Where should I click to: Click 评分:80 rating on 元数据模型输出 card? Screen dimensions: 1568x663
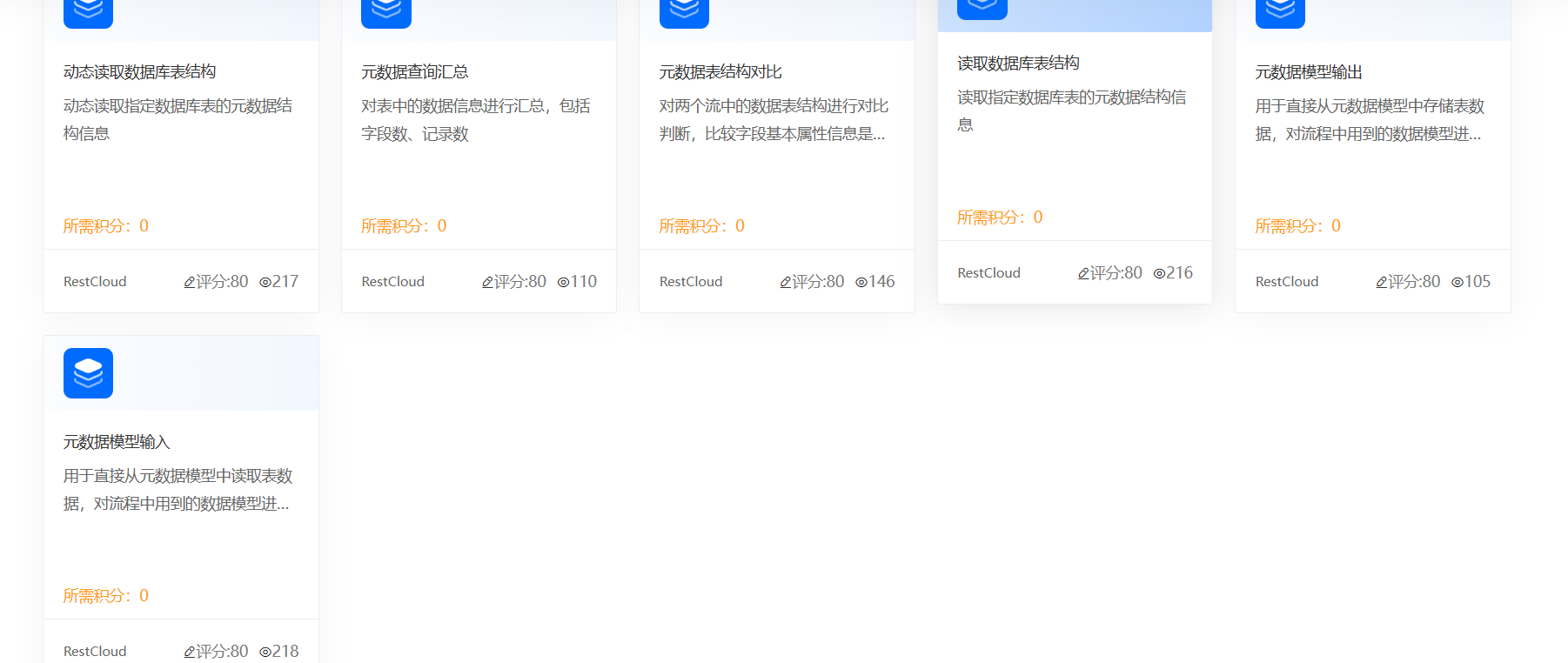click(x=1414, y=282)
